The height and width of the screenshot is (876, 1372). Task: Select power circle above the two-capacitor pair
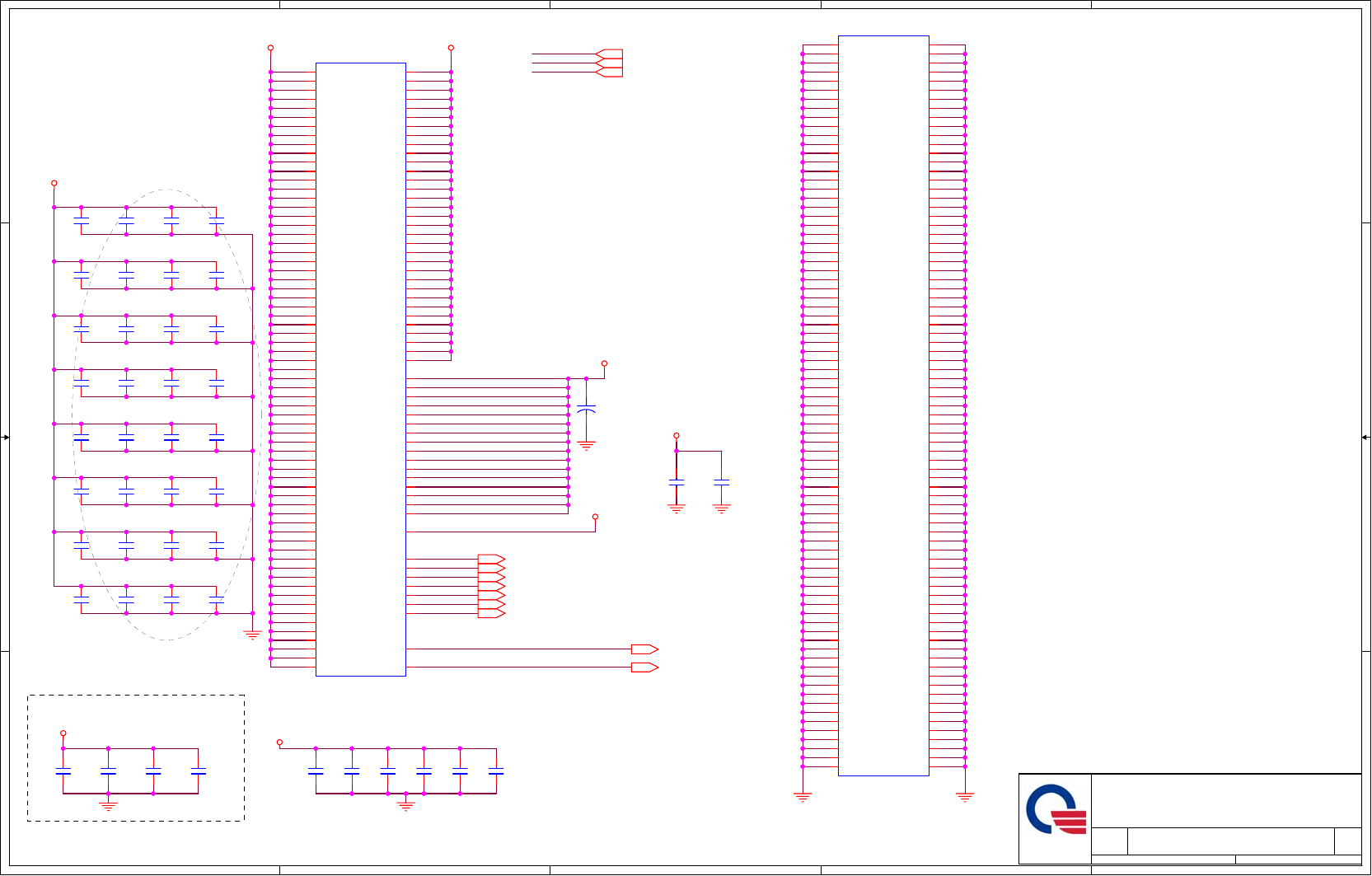coord(677,435)
